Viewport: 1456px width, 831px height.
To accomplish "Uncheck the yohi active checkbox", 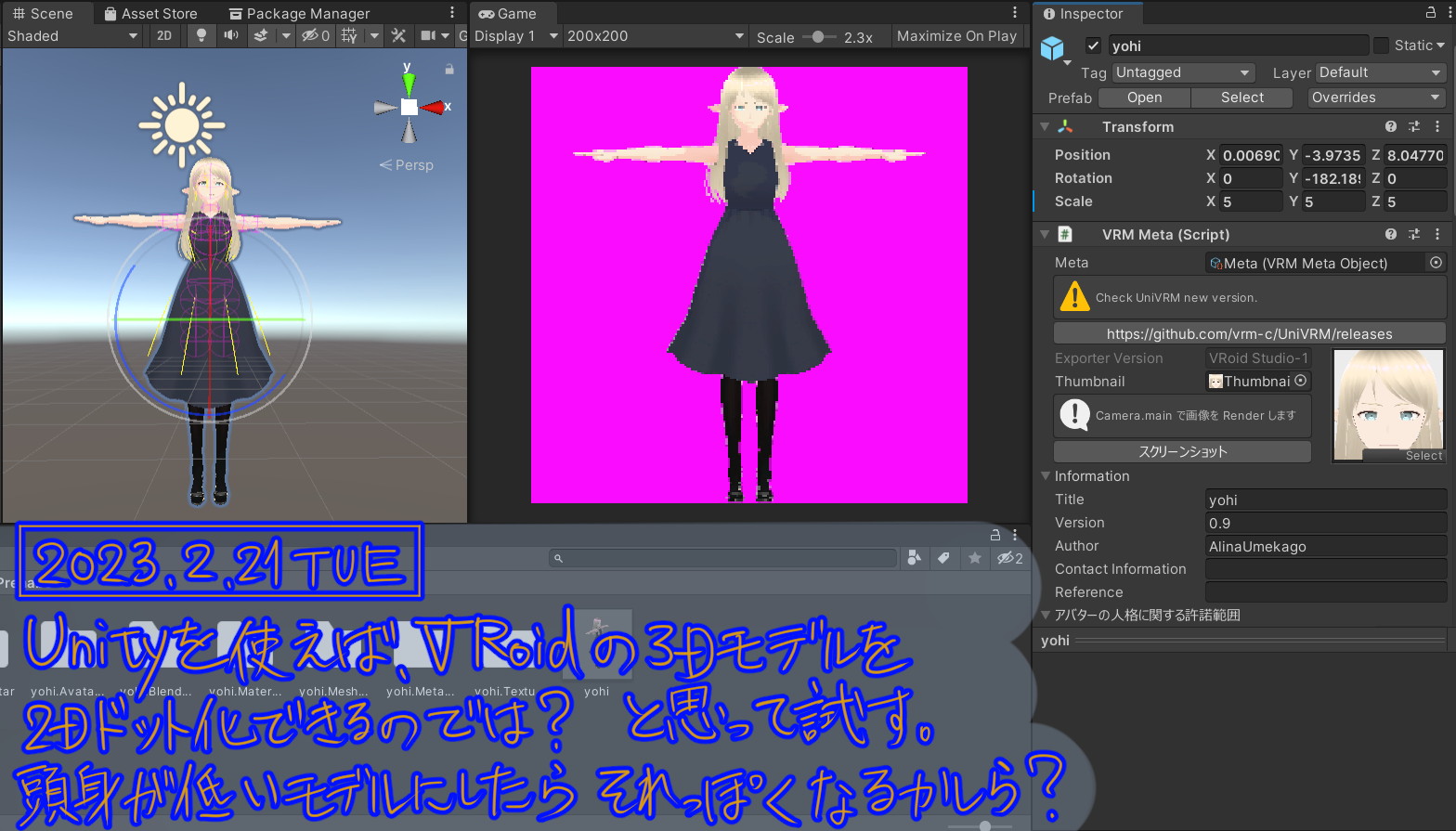I will [1093, 45].
